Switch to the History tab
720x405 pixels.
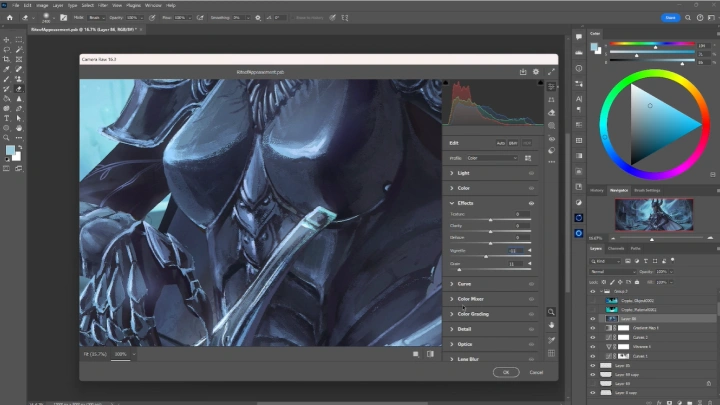[596, 190]
